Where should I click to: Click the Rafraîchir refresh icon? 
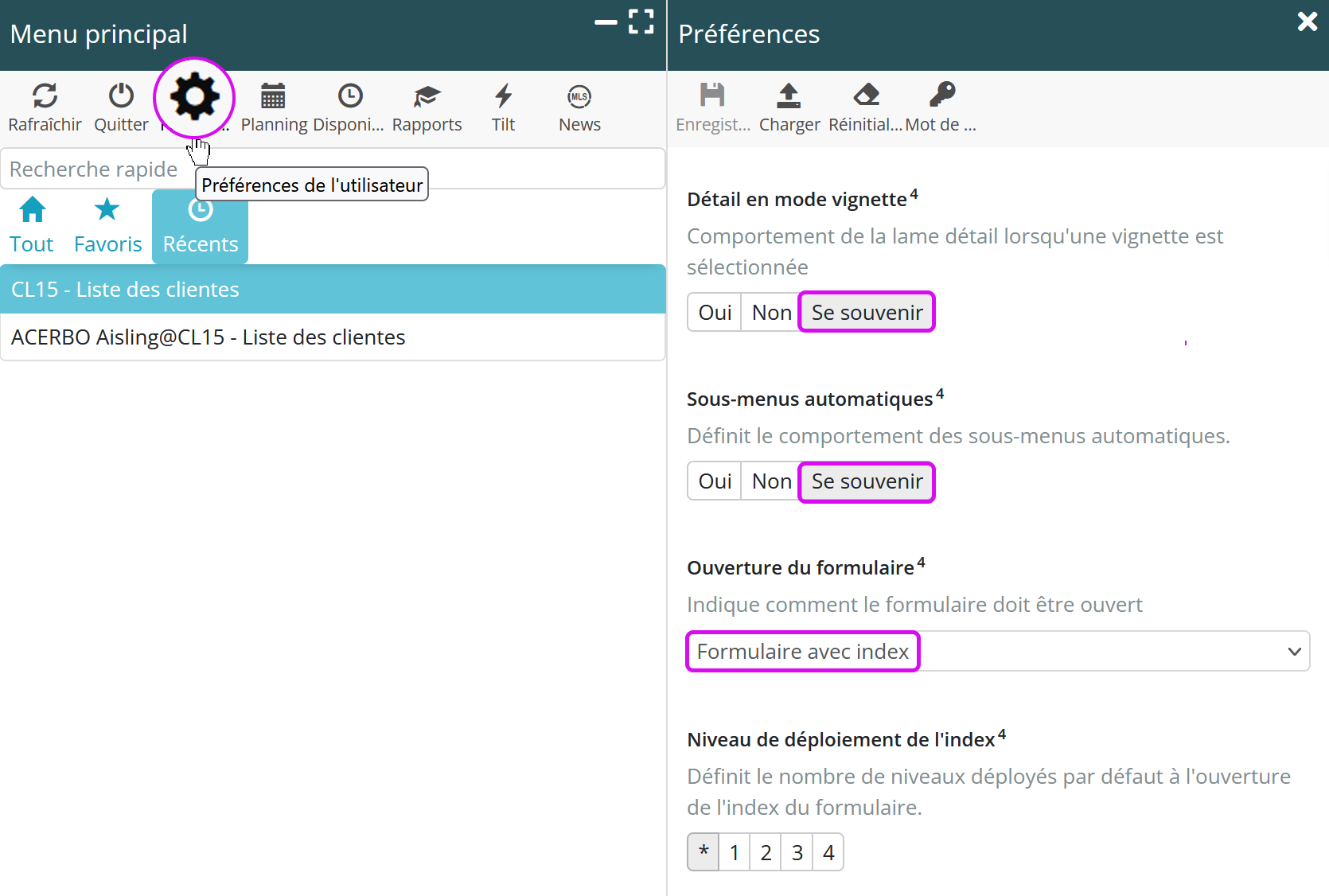coord(45,96)
